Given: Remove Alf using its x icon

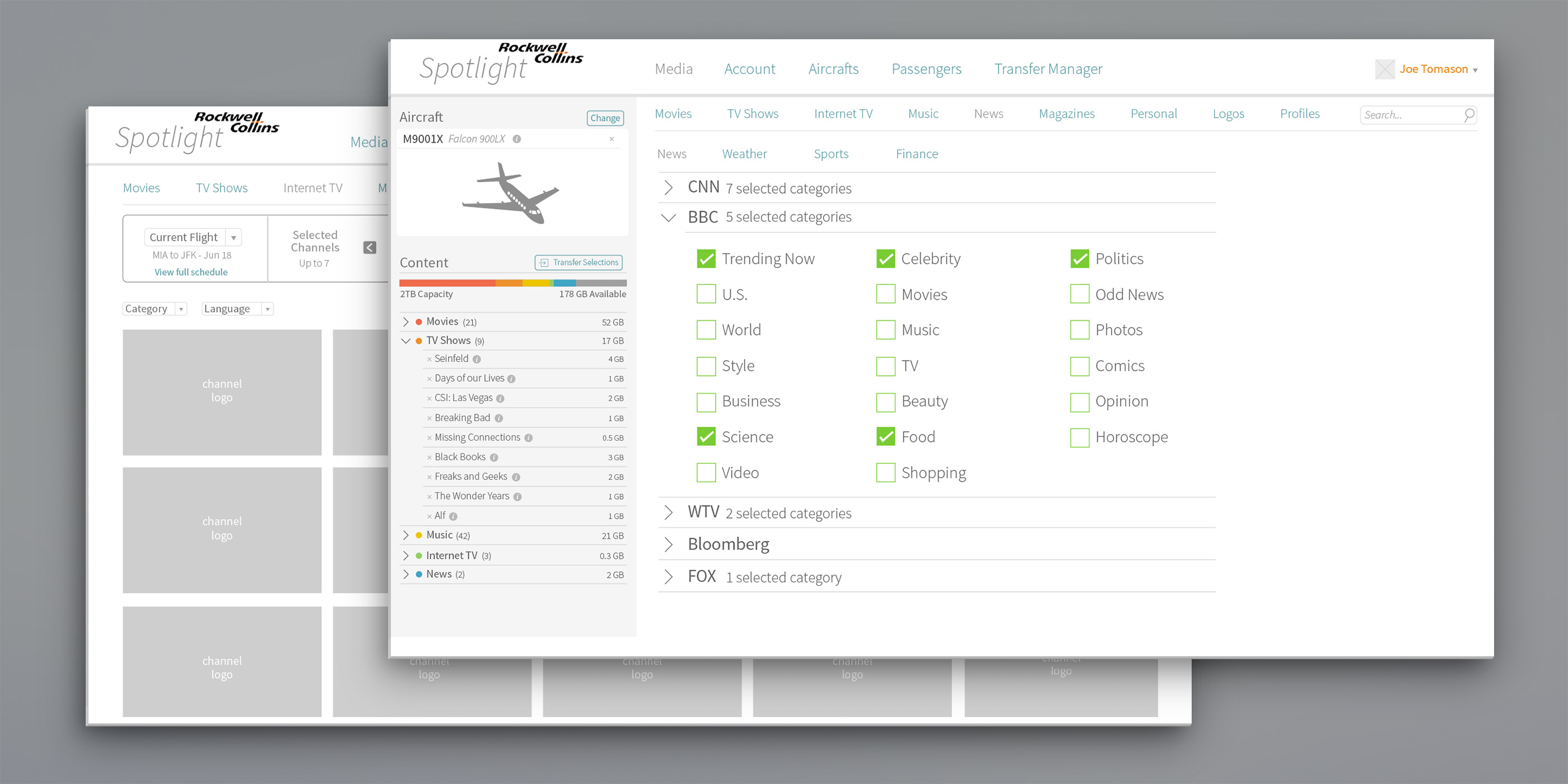Looking at the screenshot, I should click(429, 516).
